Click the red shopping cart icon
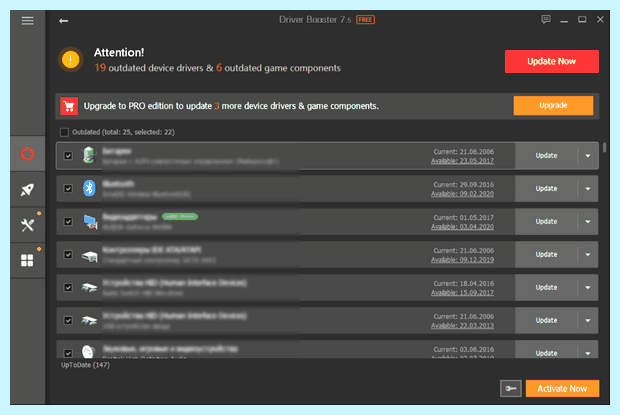Viewport: 620px width, 415px height. pyautogui.click(x=69, y=106)
